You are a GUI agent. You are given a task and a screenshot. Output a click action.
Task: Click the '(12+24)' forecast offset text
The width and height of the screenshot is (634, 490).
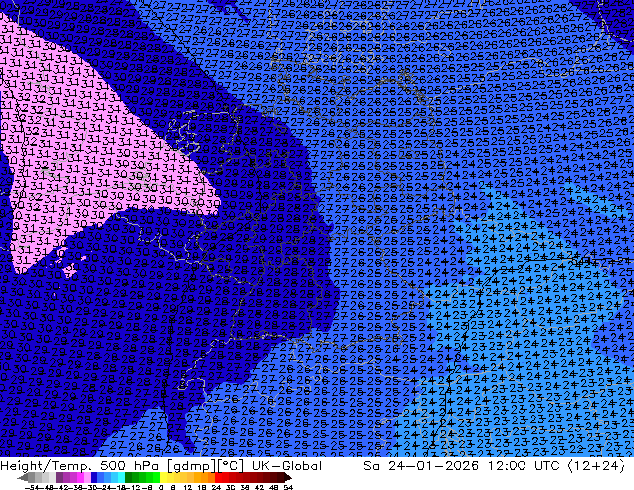(x=597, y=466)
